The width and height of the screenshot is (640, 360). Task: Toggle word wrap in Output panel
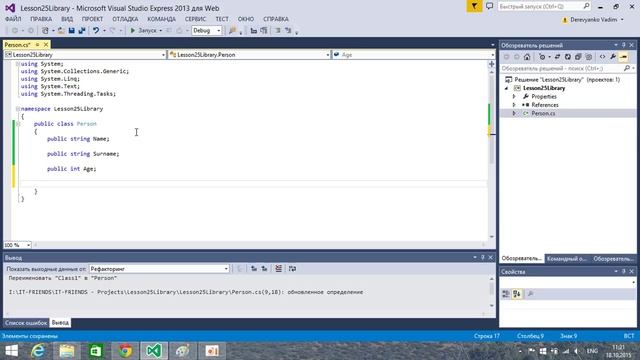tap(292, 269)
